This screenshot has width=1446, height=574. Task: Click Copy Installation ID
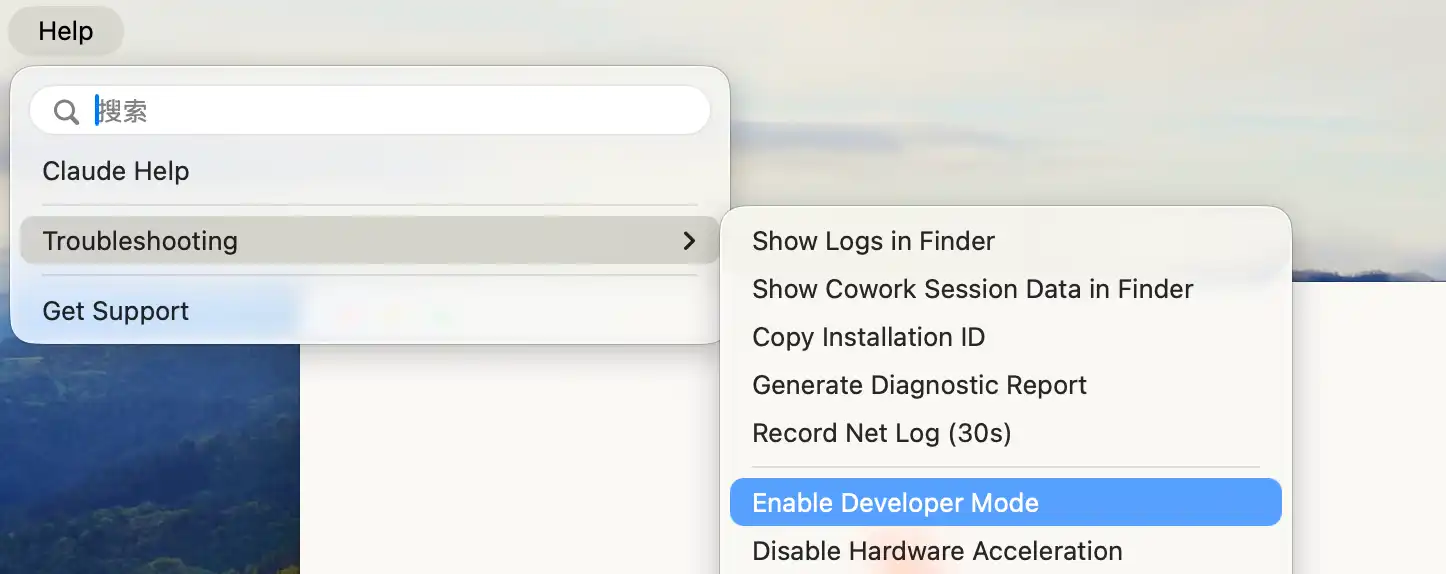[x=868, y=337]
